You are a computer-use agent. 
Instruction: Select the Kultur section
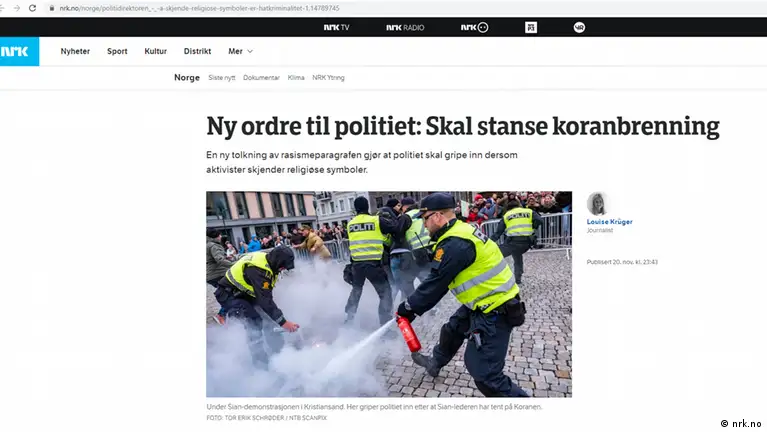coord(156,51)
